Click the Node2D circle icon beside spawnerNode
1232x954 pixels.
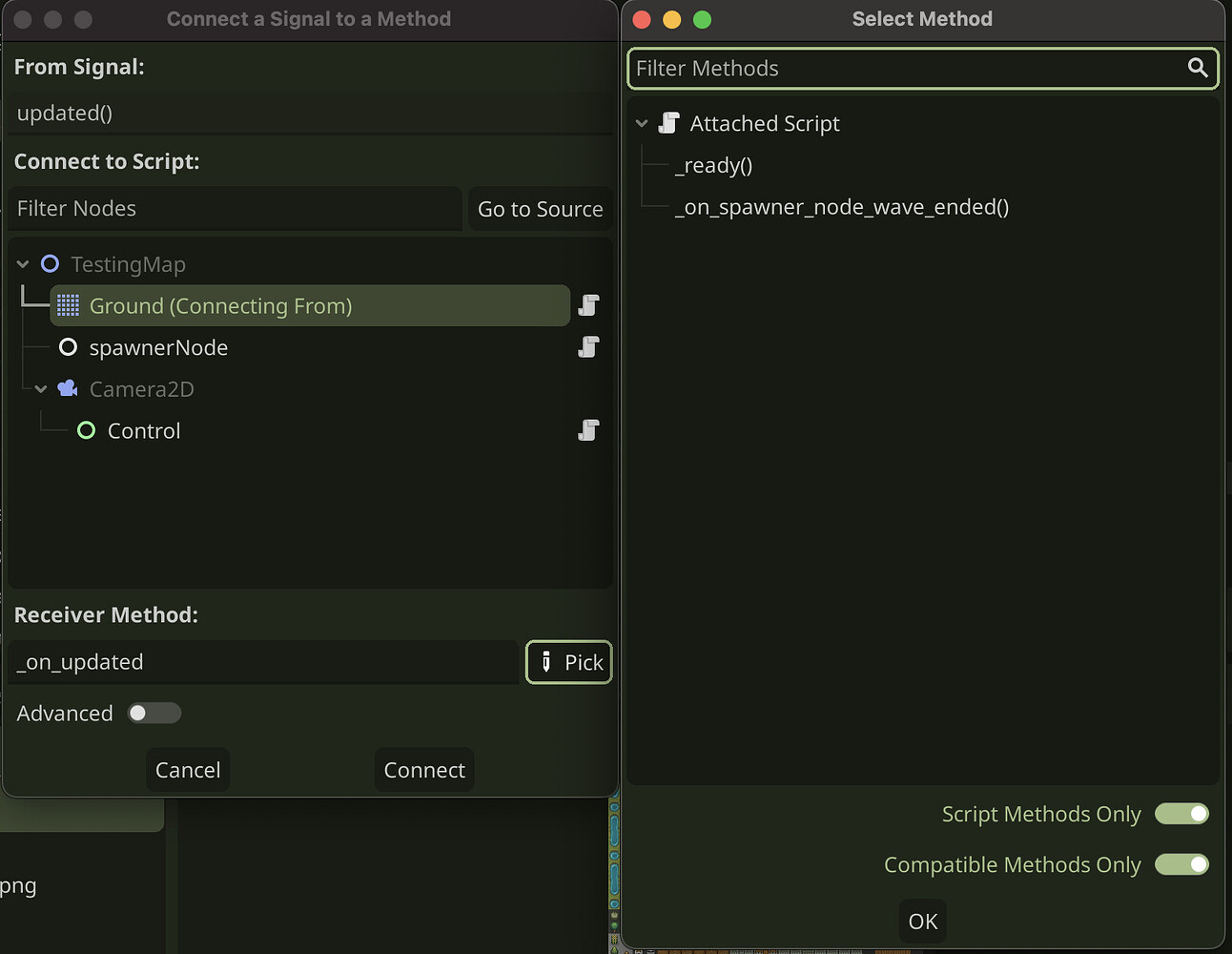(x=68, y=347)
